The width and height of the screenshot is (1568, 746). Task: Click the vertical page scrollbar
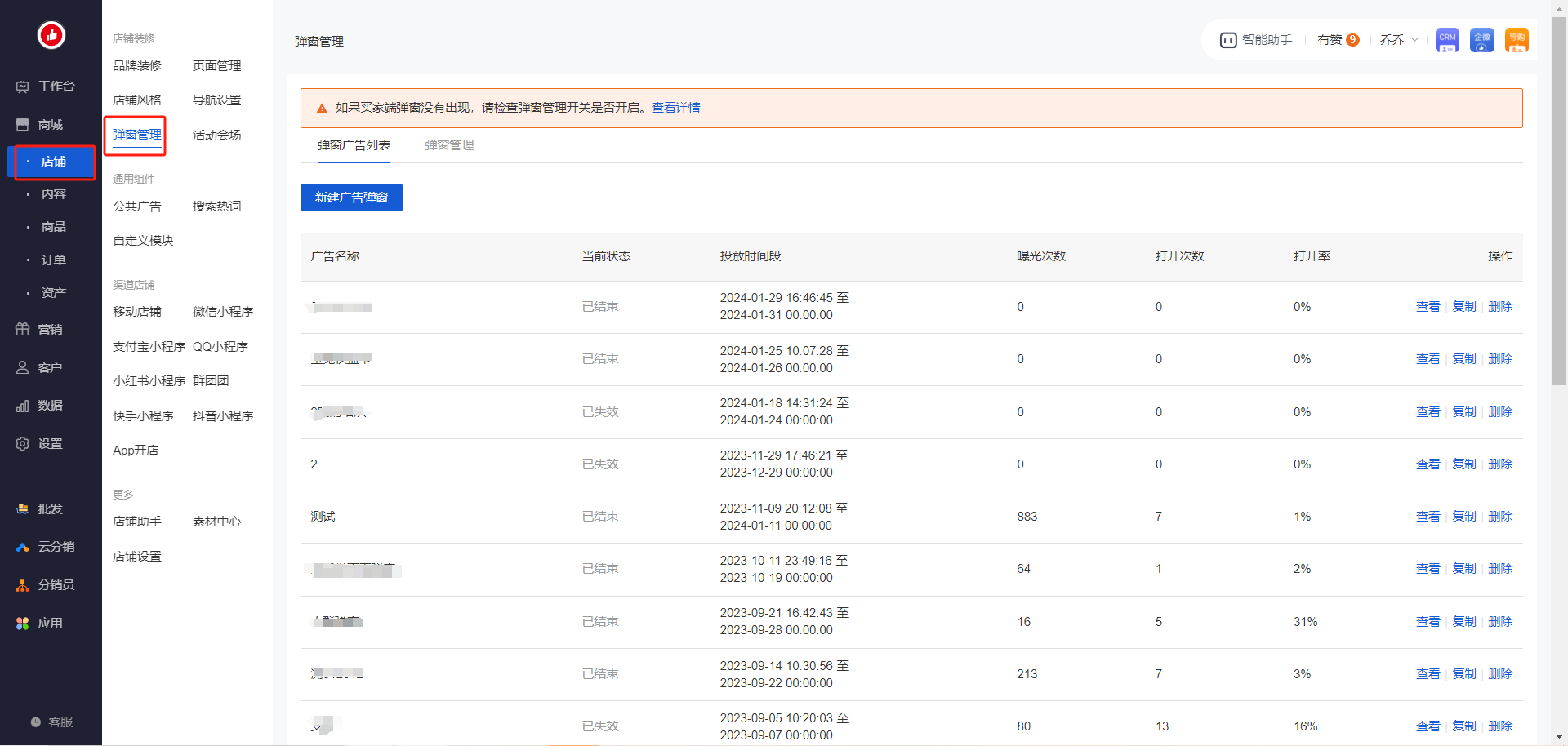[1559, 200]
